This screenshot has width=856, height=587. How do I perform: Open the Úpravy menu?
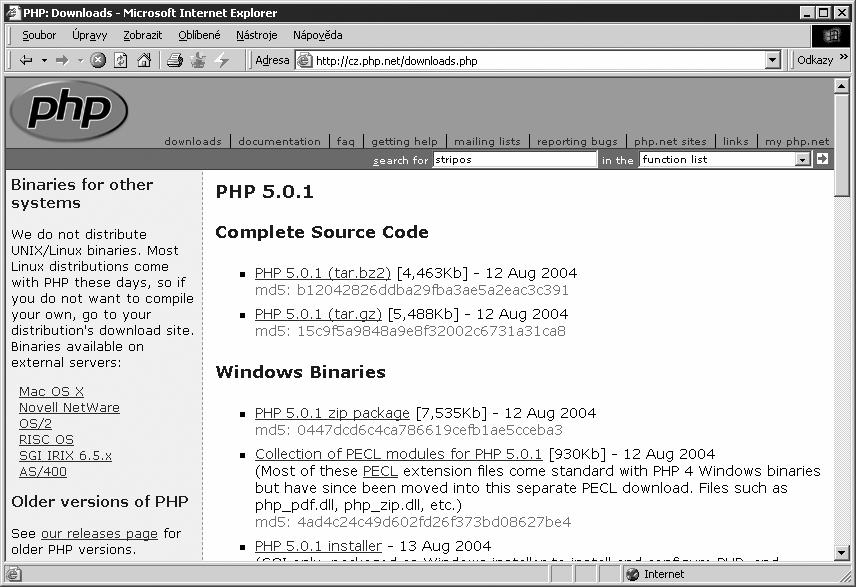[90, 35]
